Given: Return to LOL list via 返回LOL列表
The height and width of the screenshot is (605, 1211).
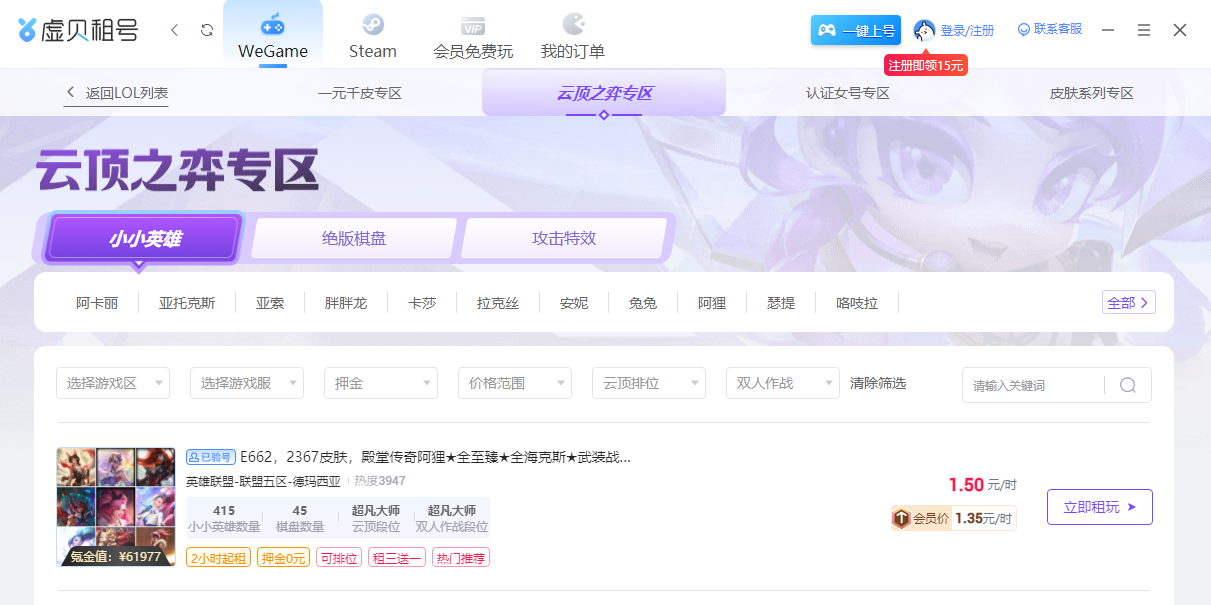Looking at the screenshot, I should click(116, 93).
